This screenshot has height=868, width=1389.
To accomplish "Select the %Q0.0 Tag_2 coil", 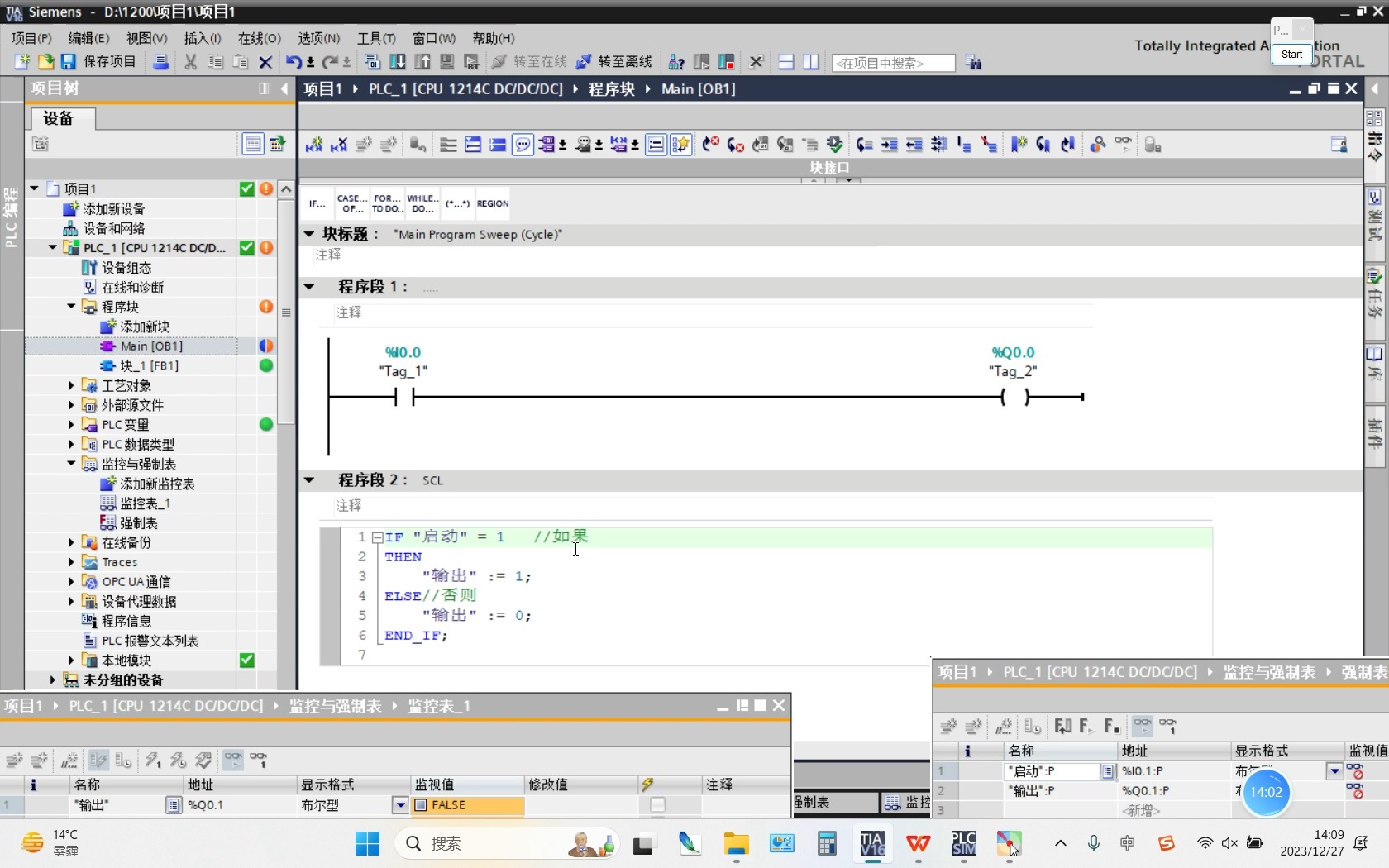I will [1014, 397].
